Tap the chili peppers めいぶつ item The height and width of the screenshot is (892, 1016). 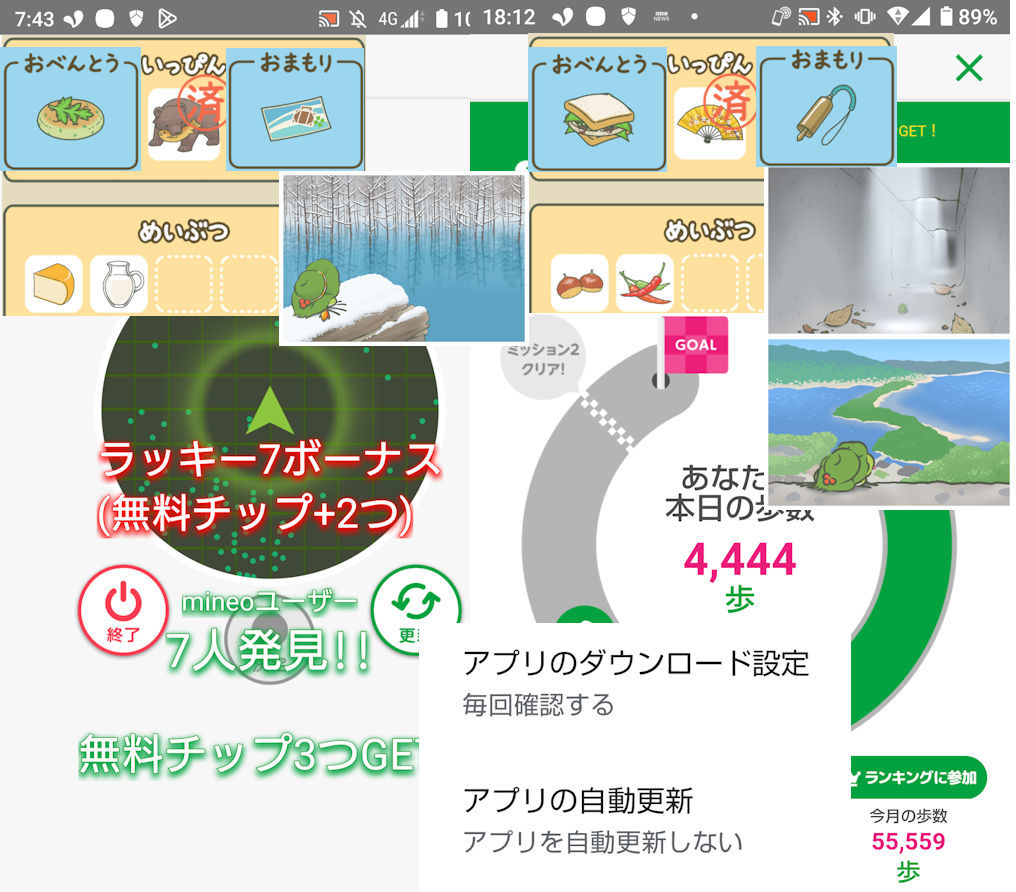pyautogui.click(x=645, y=284)
